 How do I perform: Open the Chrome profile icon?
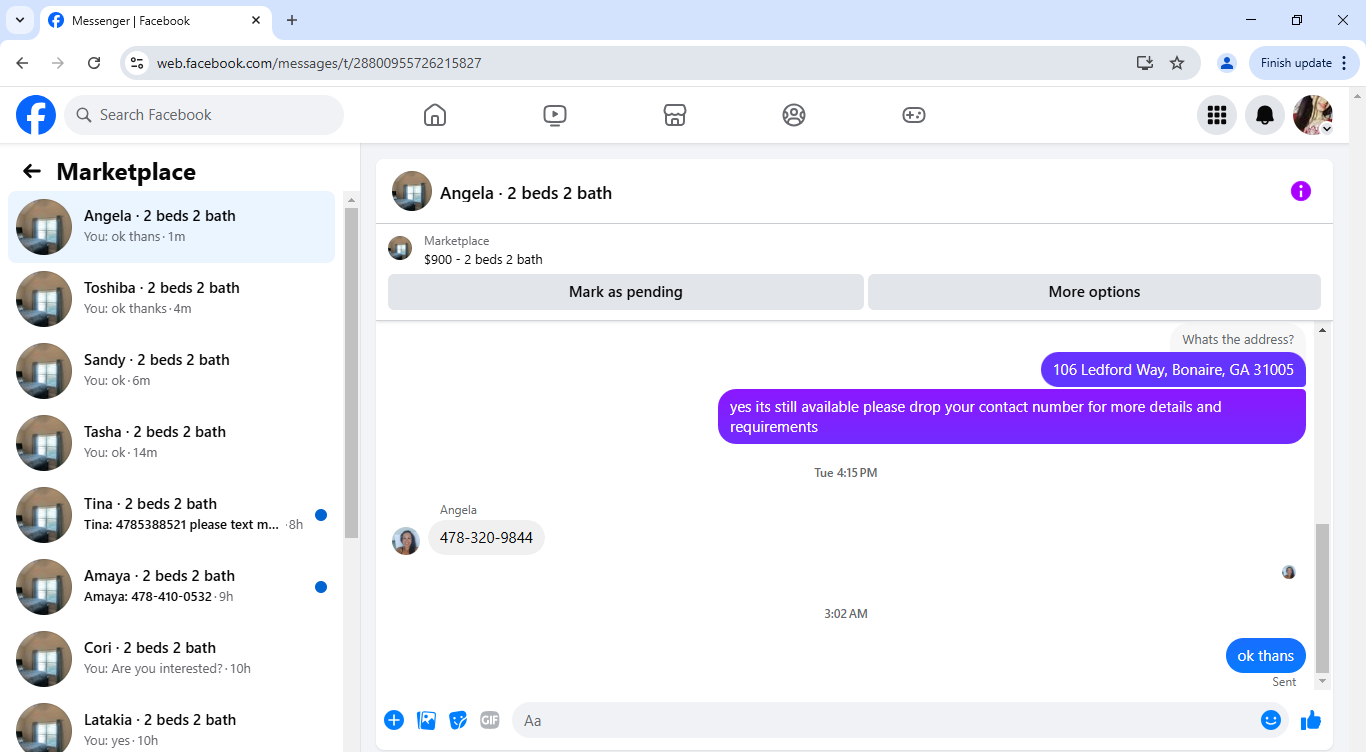(1227, 63)
